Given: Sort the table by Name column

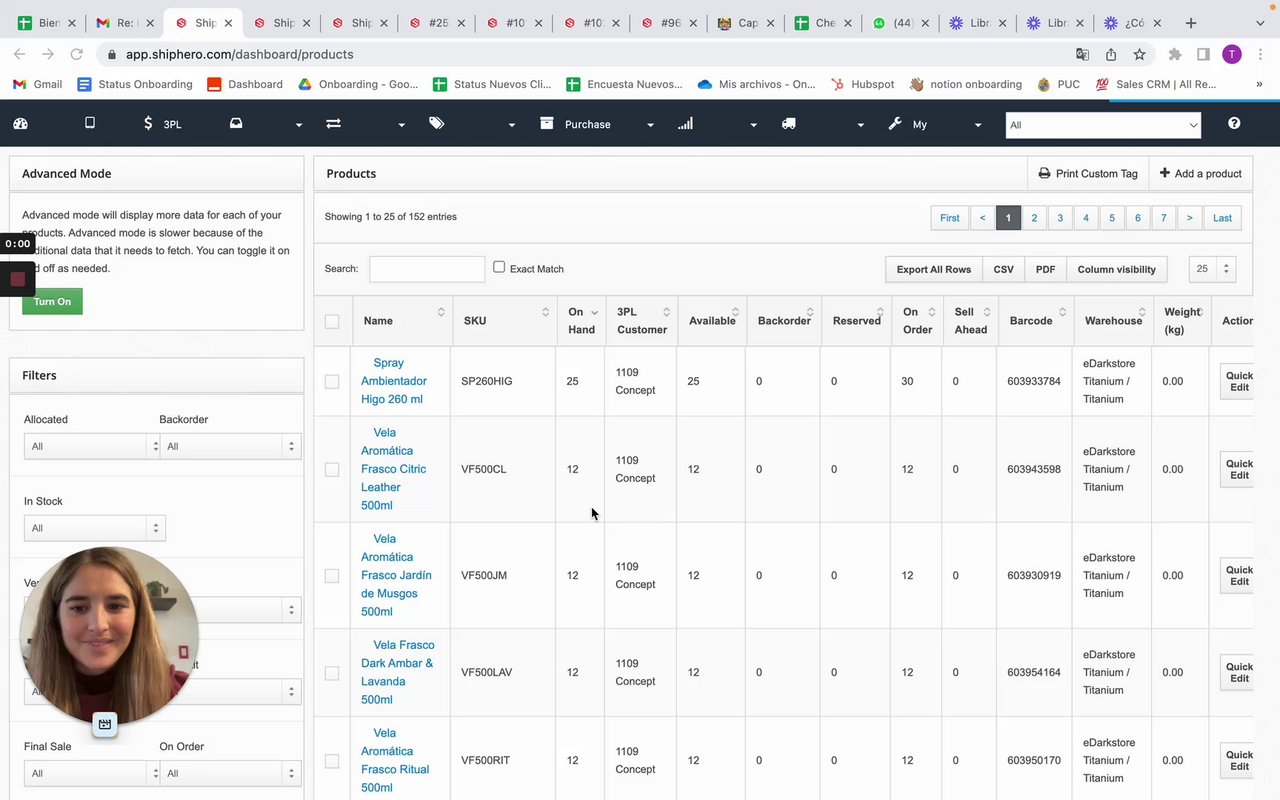Looking at the screenshot, I should (401, 321).
